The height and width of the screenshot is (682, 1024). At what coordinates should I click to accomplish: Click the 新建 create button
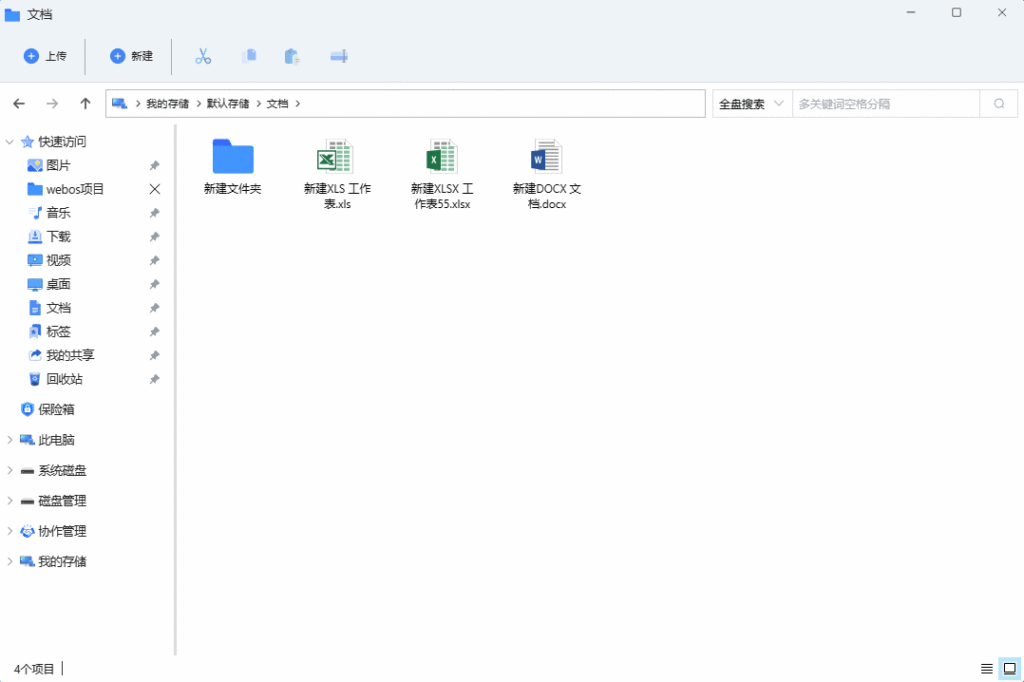pos(131,56)
